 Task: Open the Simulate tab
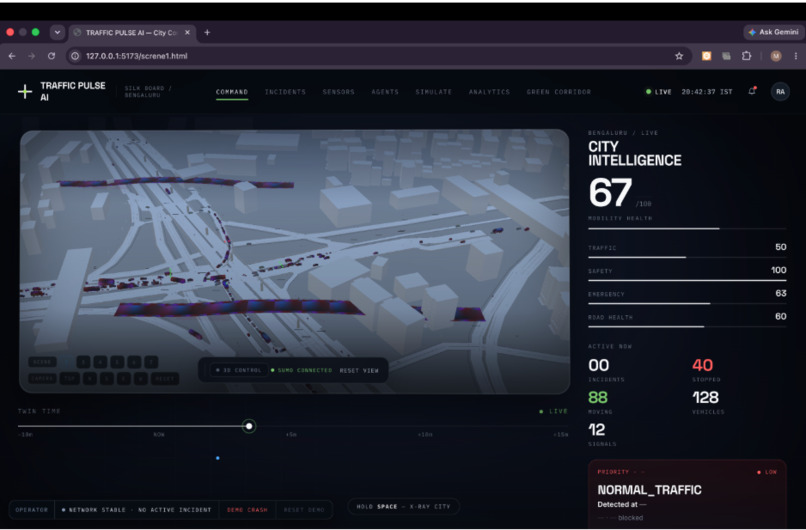click(434, 92)
